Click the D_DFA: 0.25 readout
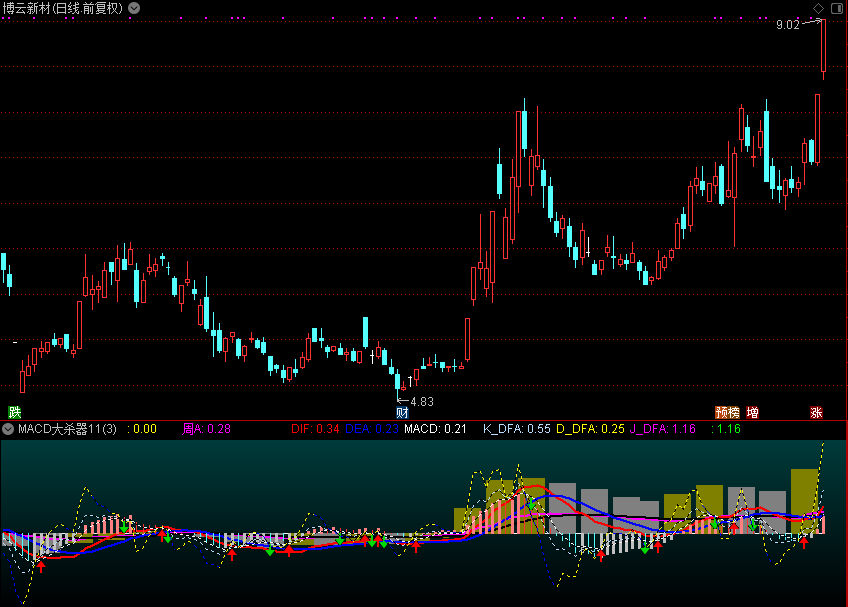 click(x=590, y=429)
